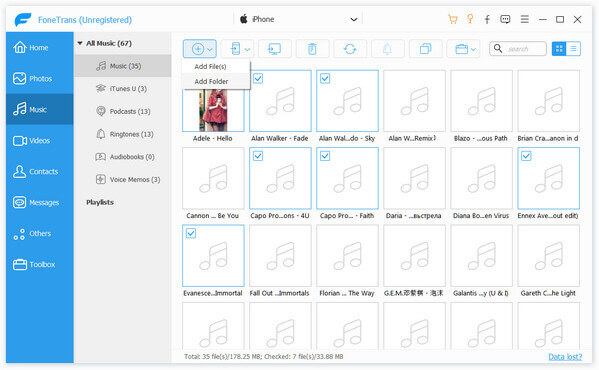
Task: Click the export to PC toolbar icon
Action: [275, 49]
